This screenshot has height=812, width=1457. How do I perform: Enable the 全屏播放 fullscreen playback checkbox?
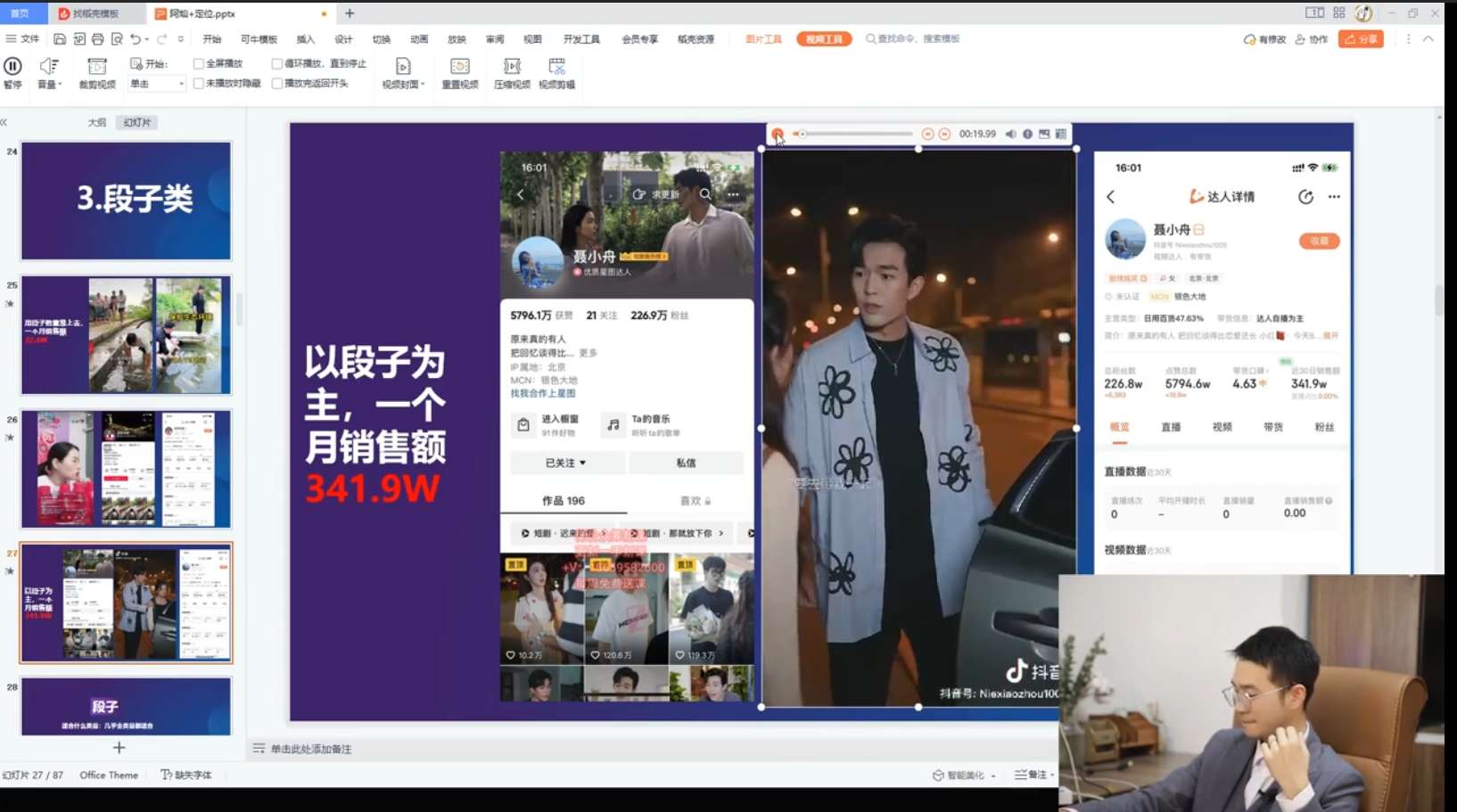pos(199,64)
